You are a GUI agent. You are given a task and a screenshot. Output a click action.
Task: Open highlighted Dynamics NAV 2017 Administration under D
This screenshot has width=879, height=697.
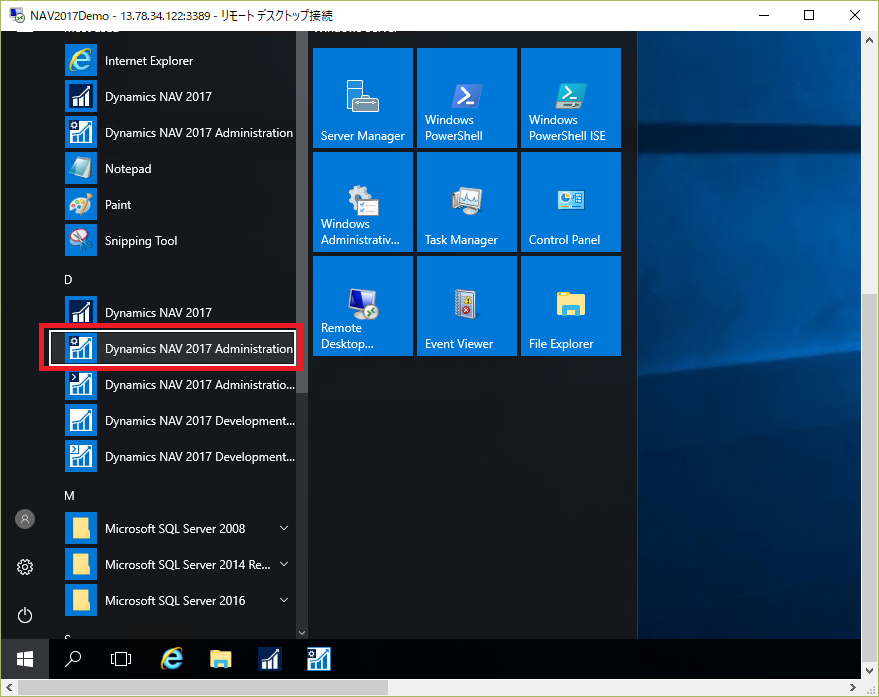point(172,348)
